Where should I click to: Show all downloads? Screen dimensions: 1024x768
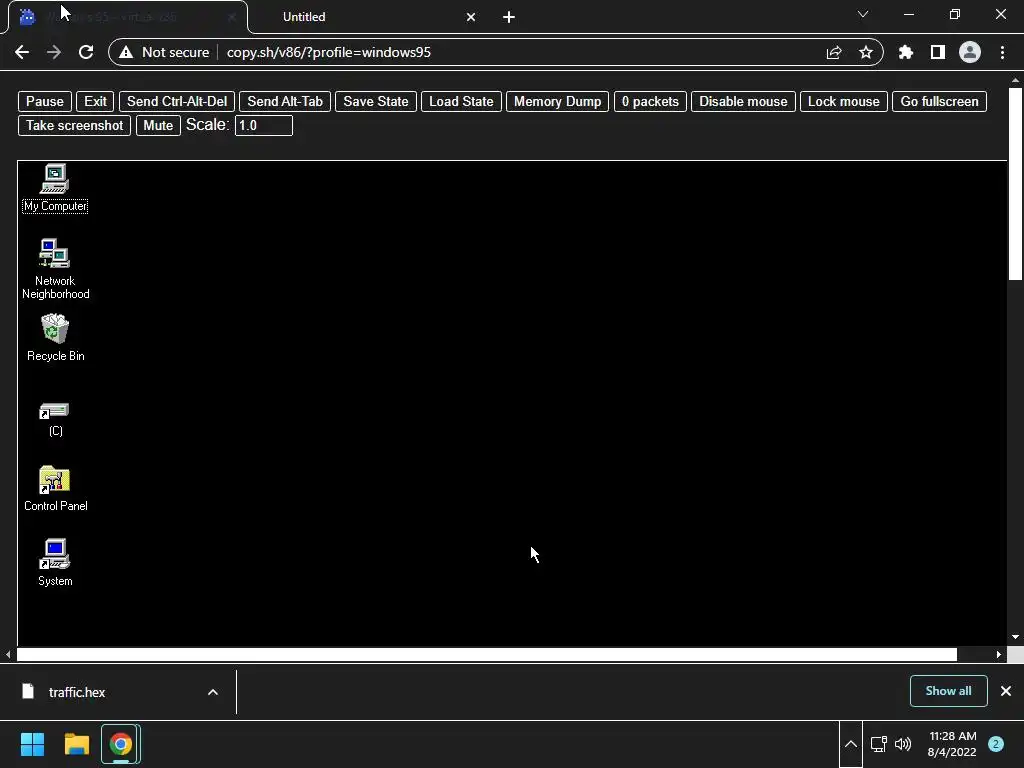coord(948,691)
